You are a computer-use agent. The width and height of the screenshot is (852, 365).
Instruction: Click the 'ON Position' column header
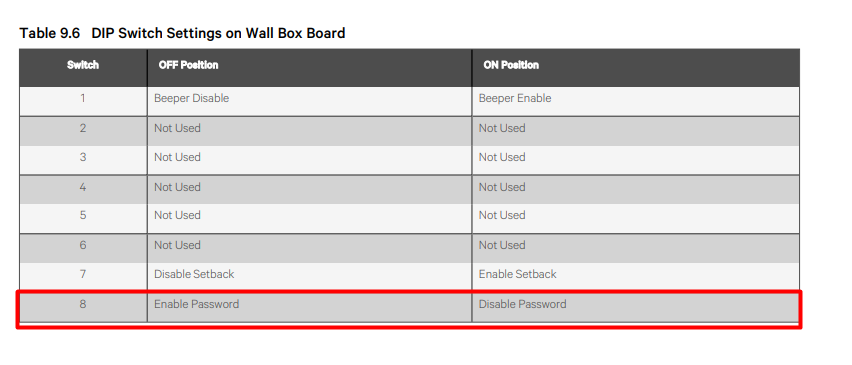click(x=636, y=65)
